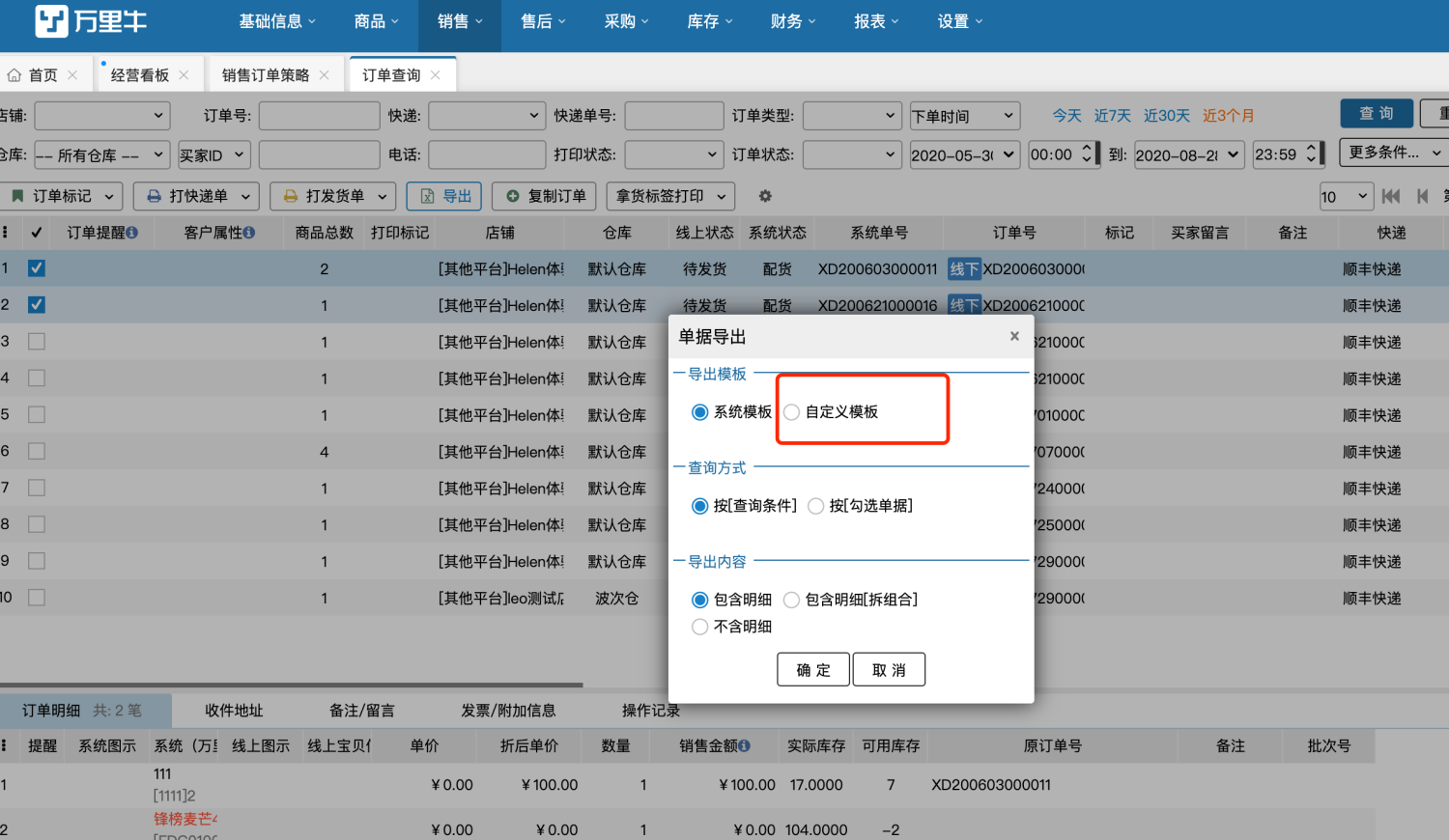Close the 订单查询 tab
Image resolution: width=1449 pixels, height=840 pixels.
tap(436, 75)
